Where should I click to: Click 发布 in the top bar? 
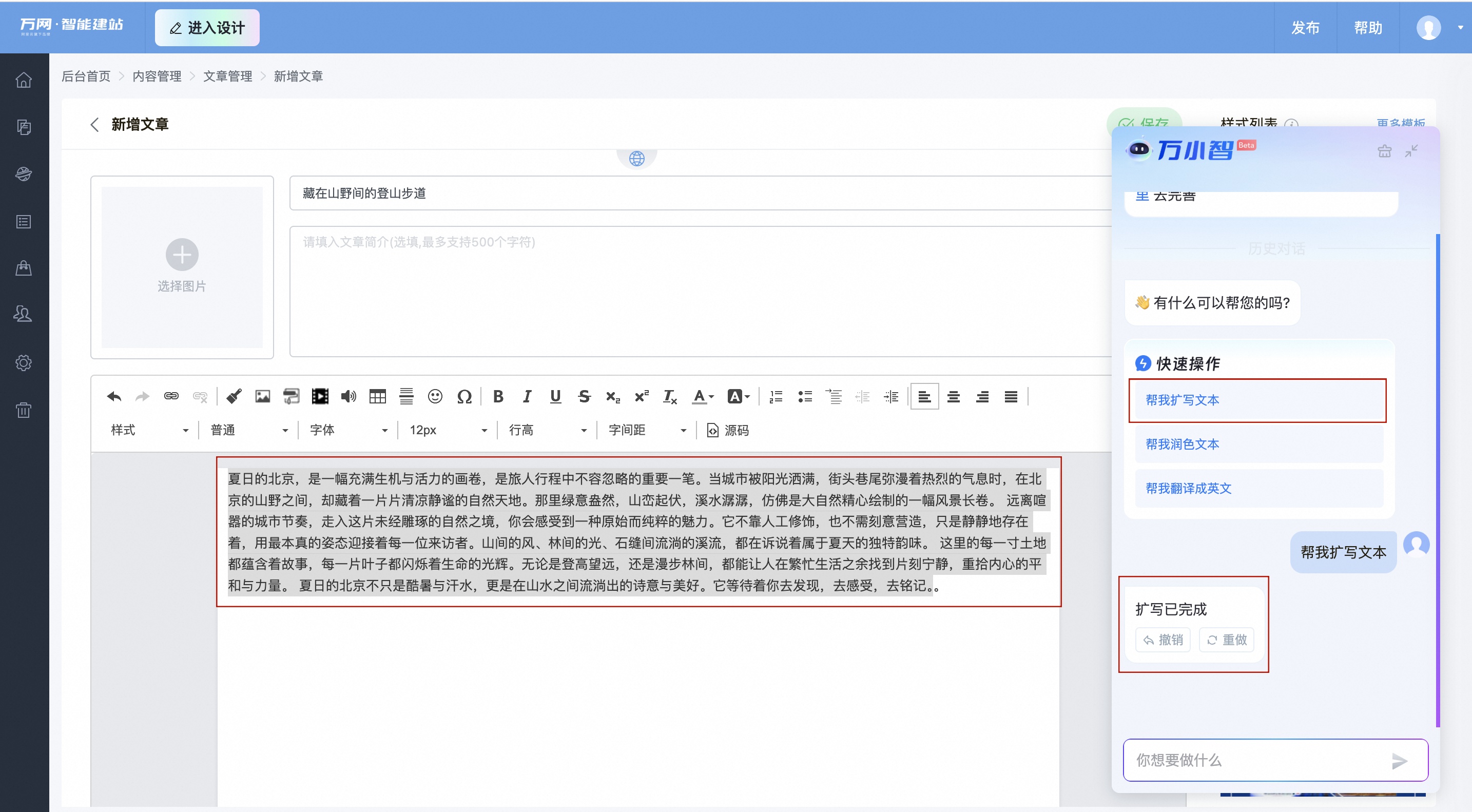click(1305, 27)
